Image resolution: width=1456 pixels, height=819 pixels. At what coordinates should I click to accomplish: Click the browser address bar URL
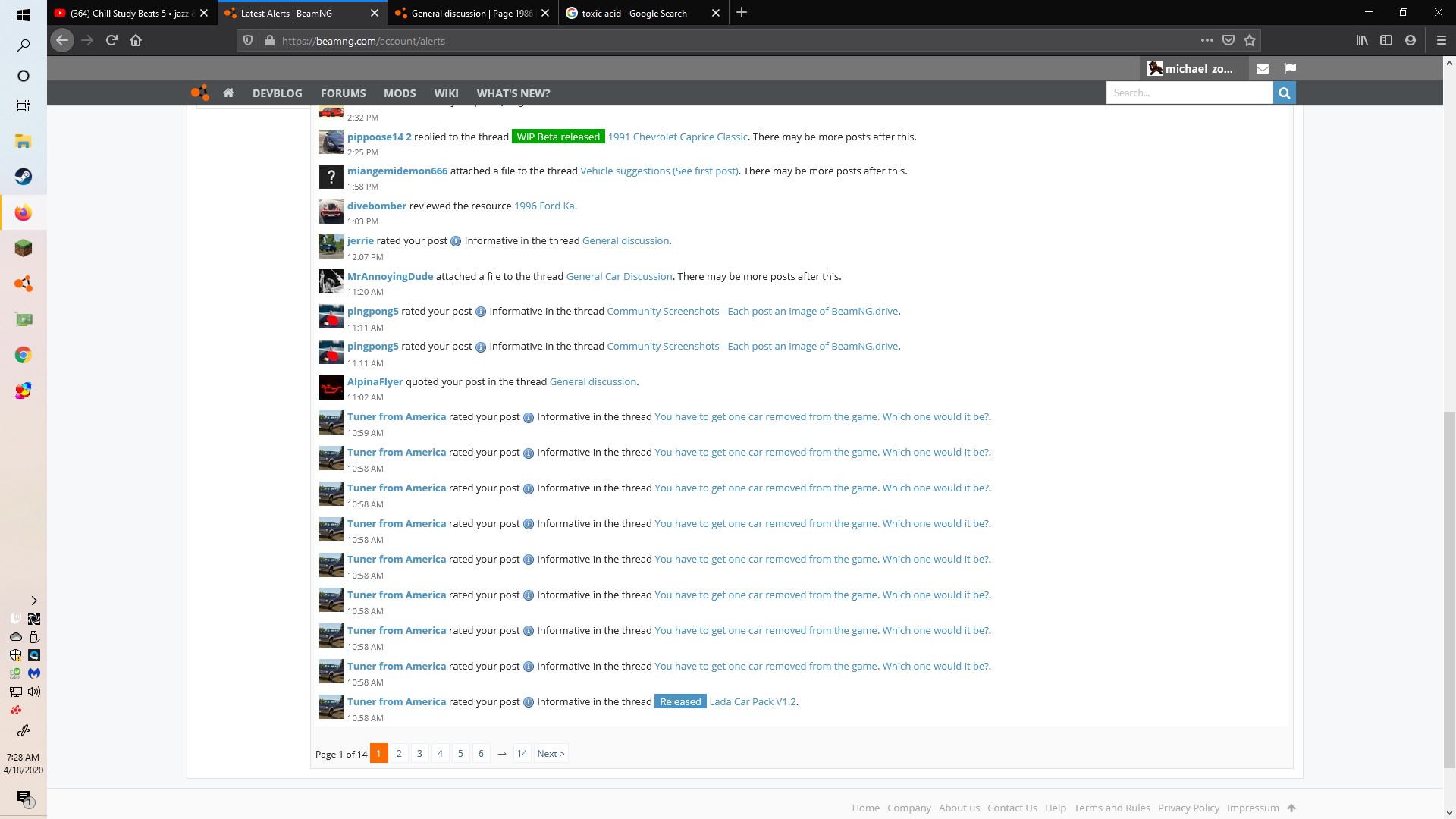tap(363, 41)
